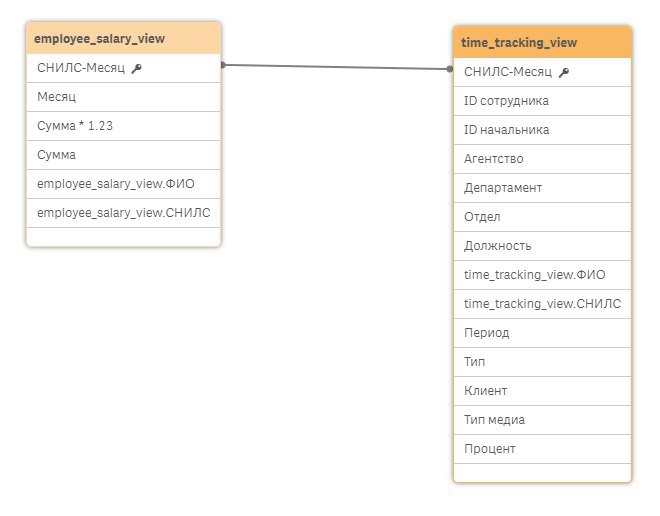Screen dimensions: 660x516
Task: Select employee_salary_view.СНИЛС field
Action: [124, 213]
